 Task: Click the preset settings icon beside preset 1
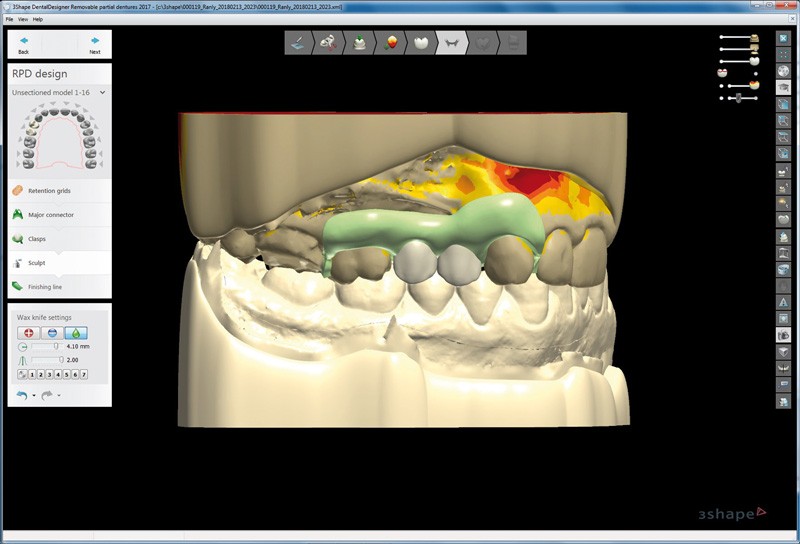click(x=22, y=375)
